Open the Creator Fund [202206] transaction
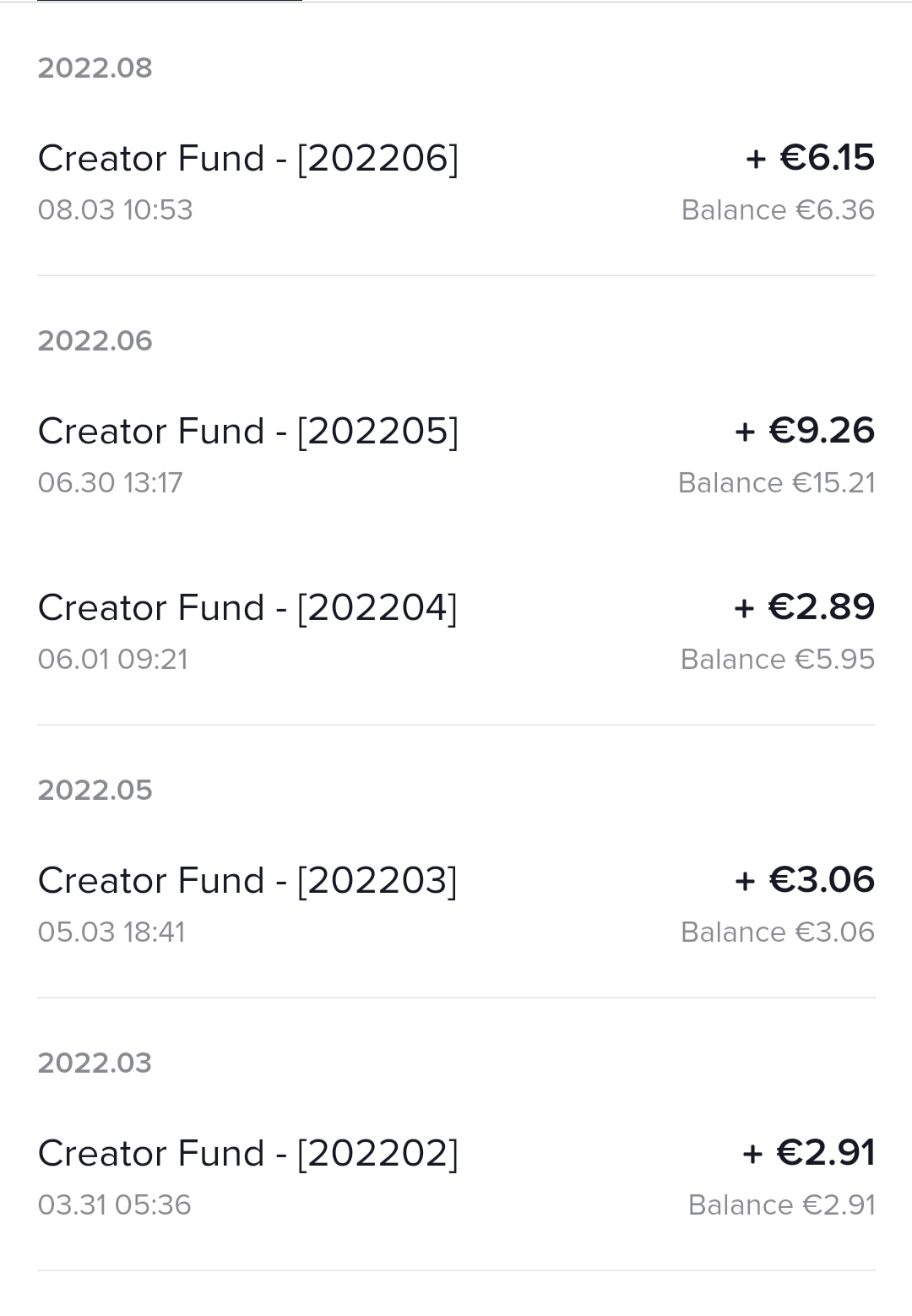This screenshot has width=912, height=1316. [x=248, y=159]
